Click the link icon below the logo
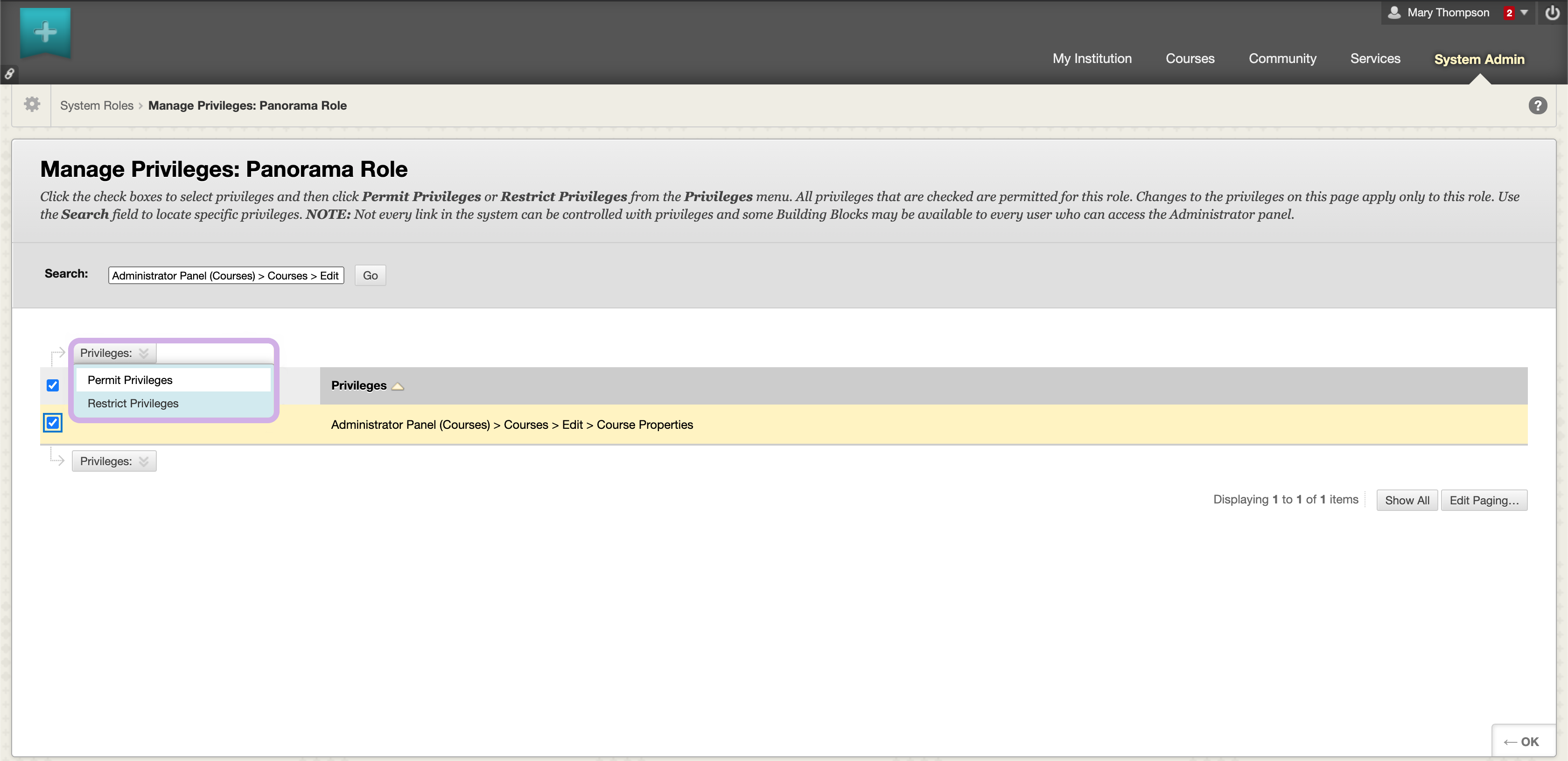The image size is (1568, 761). click(x=9, y=74)
